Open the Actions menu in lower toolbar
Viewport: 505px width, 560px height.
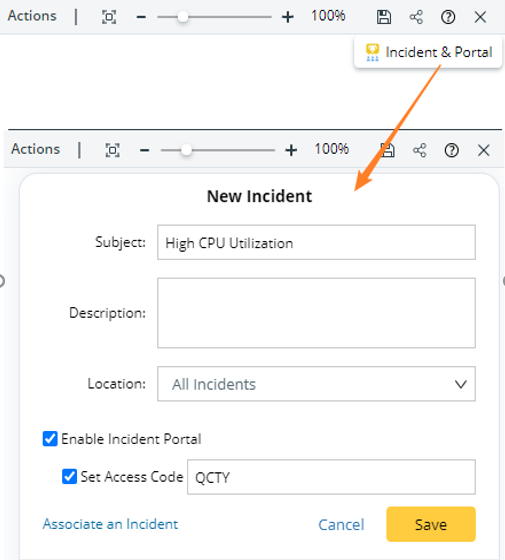click(36, 149)
